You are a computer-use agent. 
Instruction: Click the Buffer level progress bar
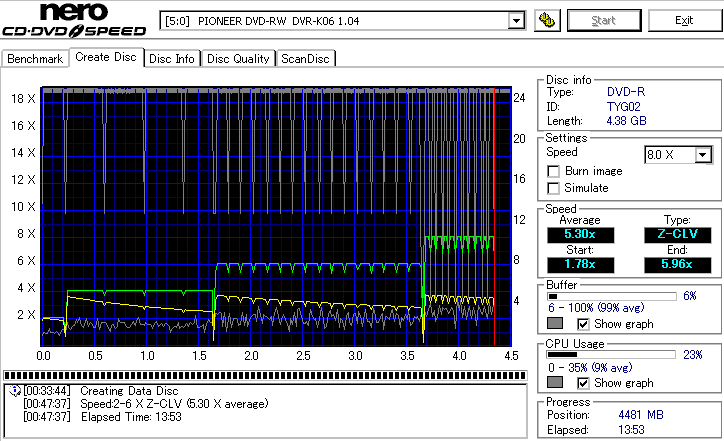coord(612,296)
